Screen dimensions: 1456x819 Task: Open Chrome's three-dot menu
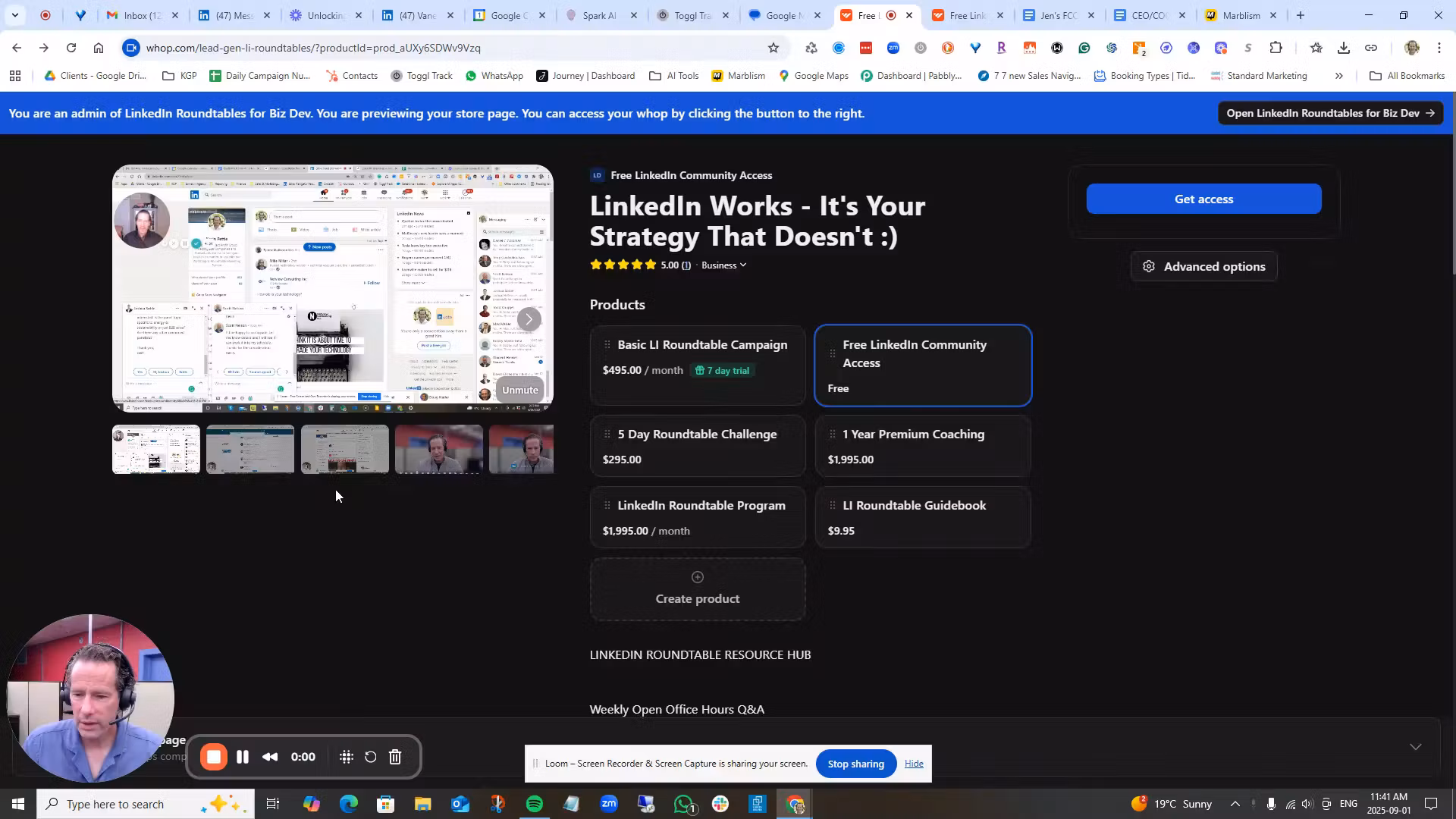pos(1439,47)
